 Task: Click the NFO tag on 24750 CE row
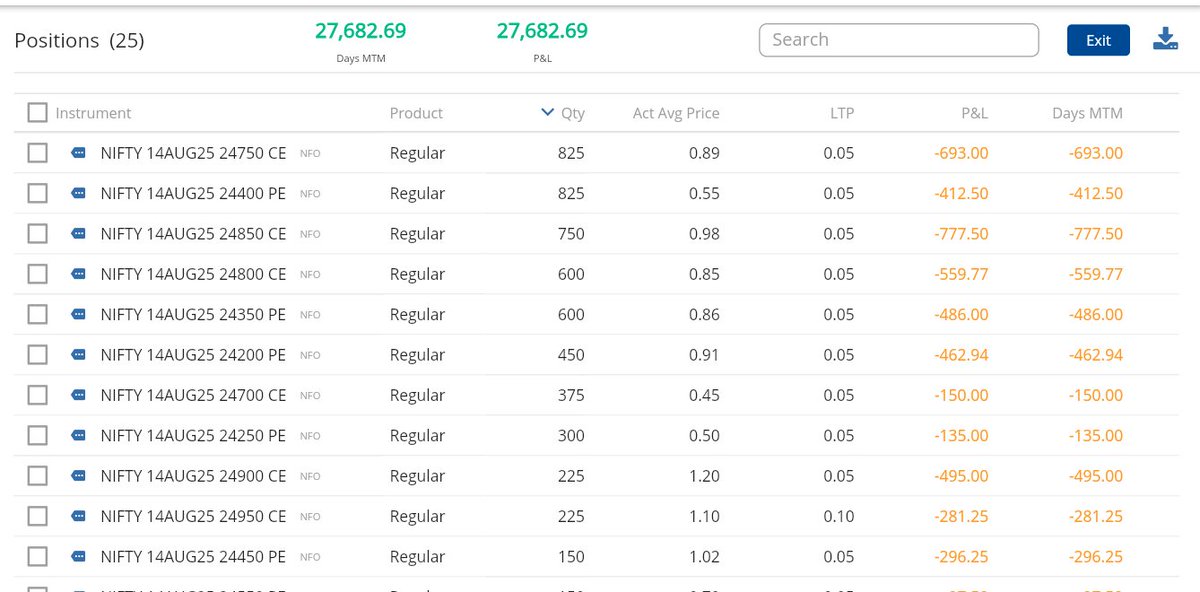pos(310,154)
